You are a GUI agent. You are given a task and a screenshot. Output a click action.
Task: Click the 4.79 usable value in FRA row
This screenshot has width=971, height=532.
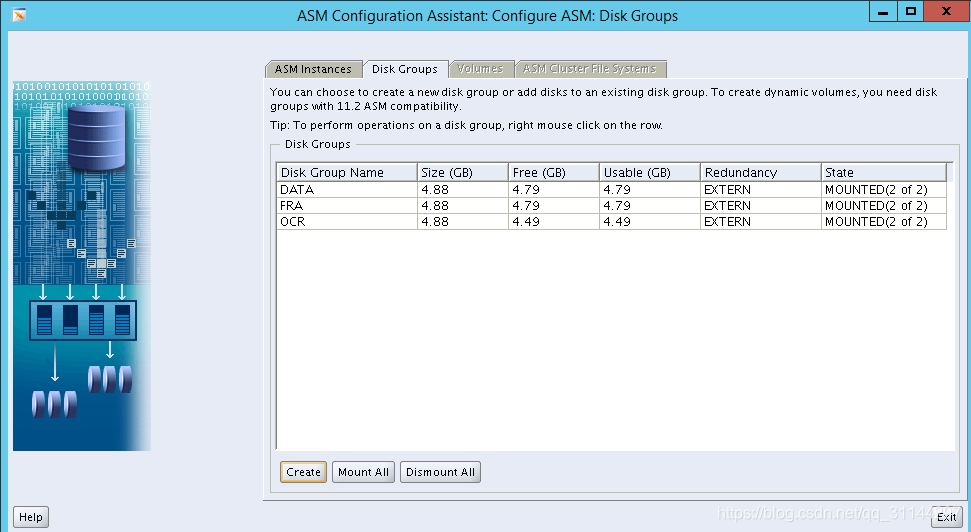pos(650,206)
